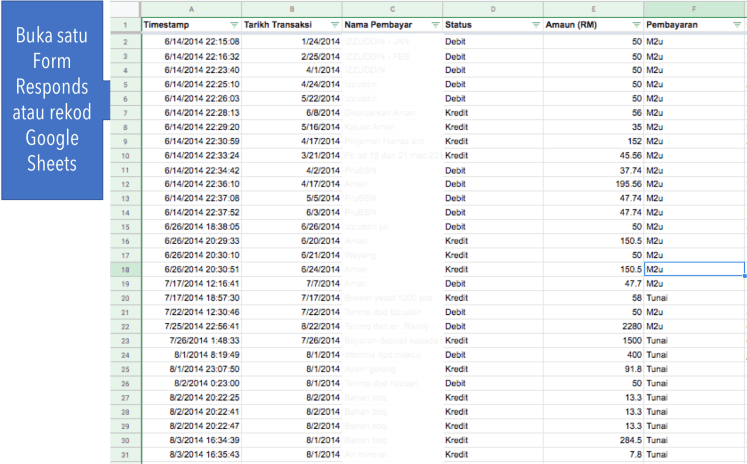Screen dimensions: 747x464
Task: Open the Pembayaran column filter icon
Action: [736, 23]
